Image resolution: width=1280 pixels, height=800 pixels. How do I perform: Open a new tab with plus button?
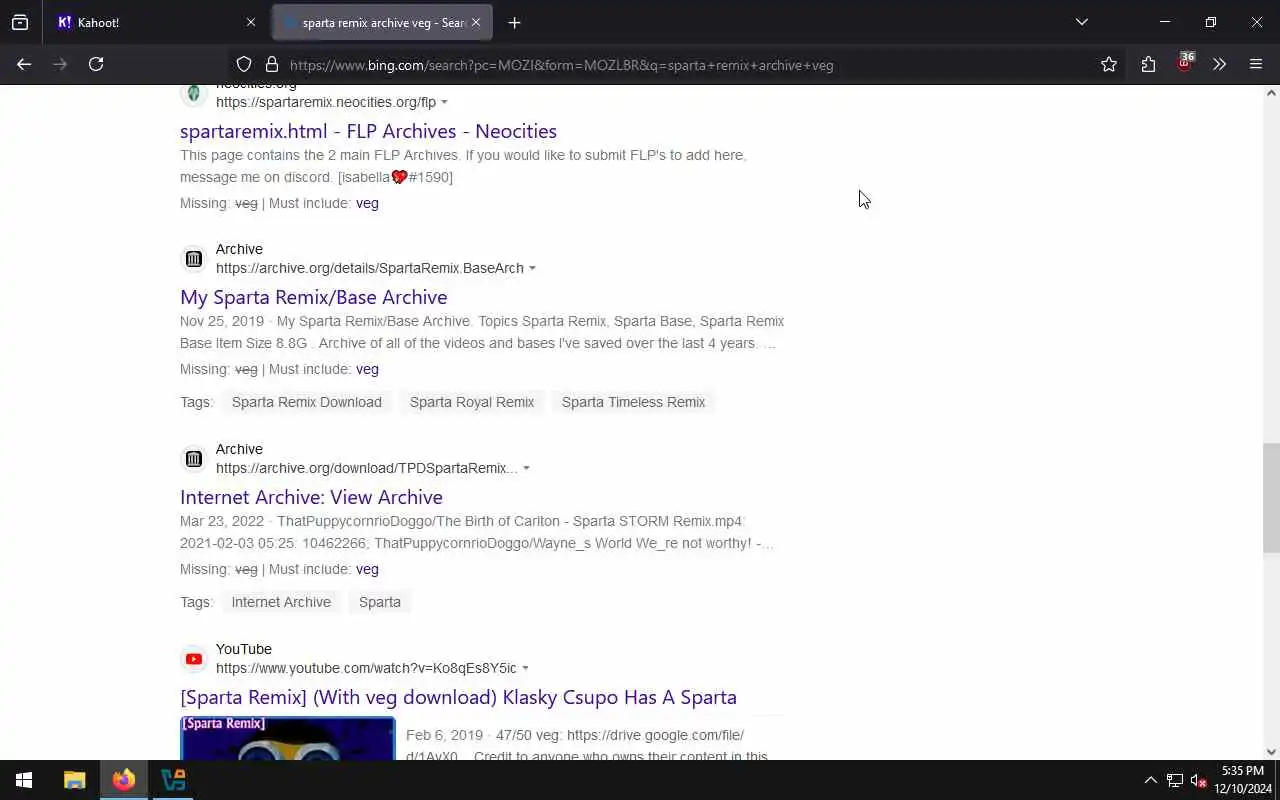[514, 22]
